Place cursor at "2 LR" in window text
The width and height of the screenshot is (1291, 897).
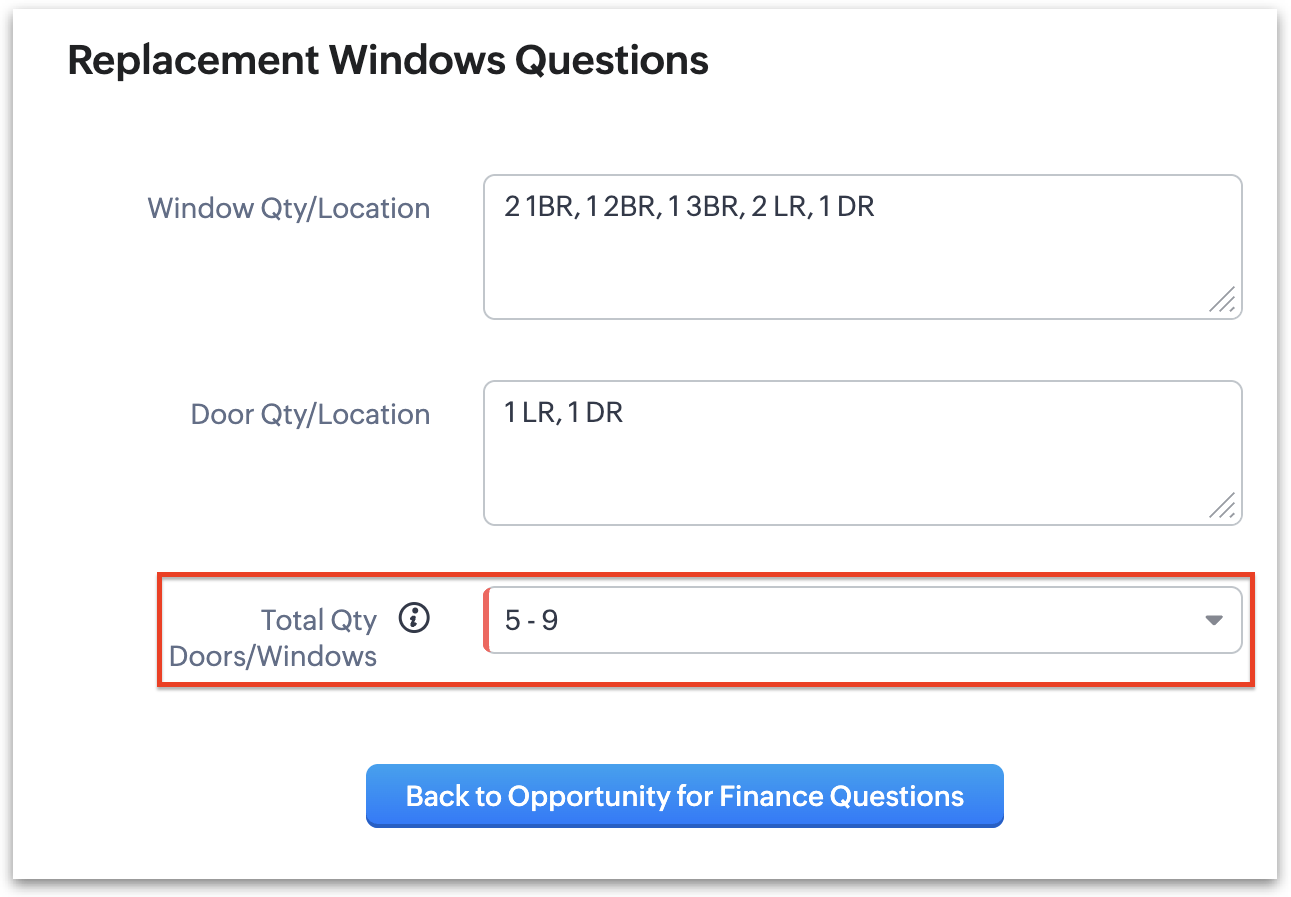pyautogui.click(x=776, y=208)
